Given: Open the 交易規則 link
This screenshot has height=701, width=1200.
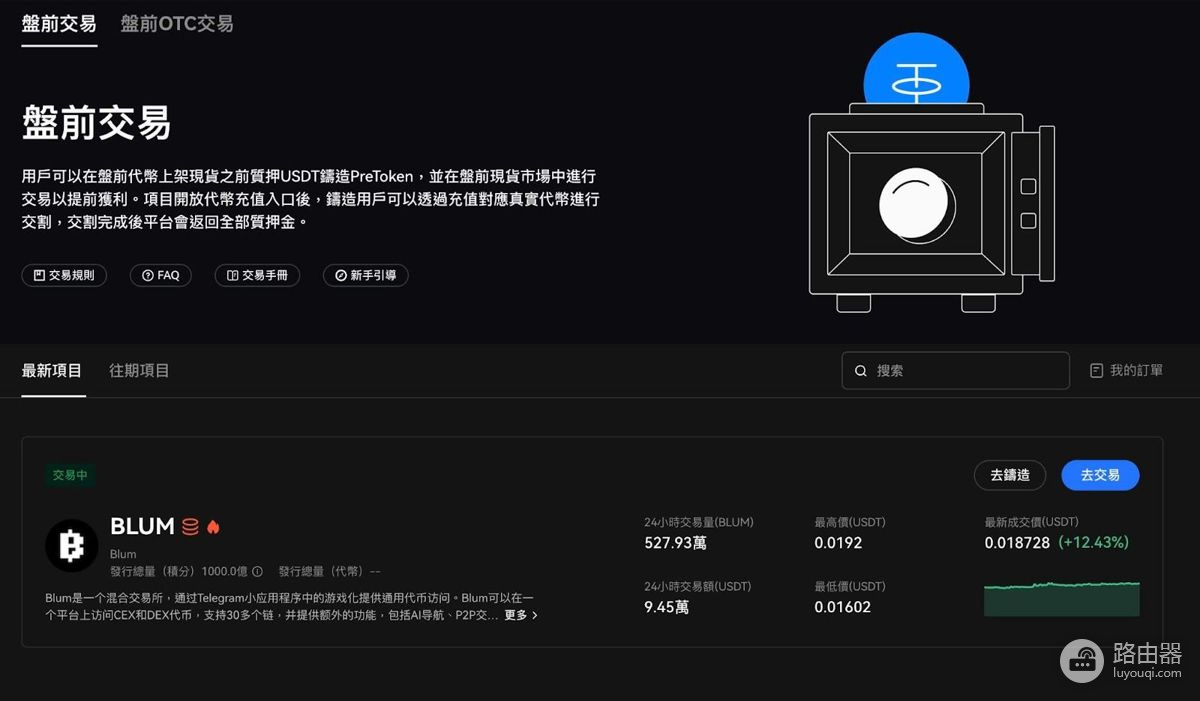Looking at the screenshot, I should (x=64, y=275).
